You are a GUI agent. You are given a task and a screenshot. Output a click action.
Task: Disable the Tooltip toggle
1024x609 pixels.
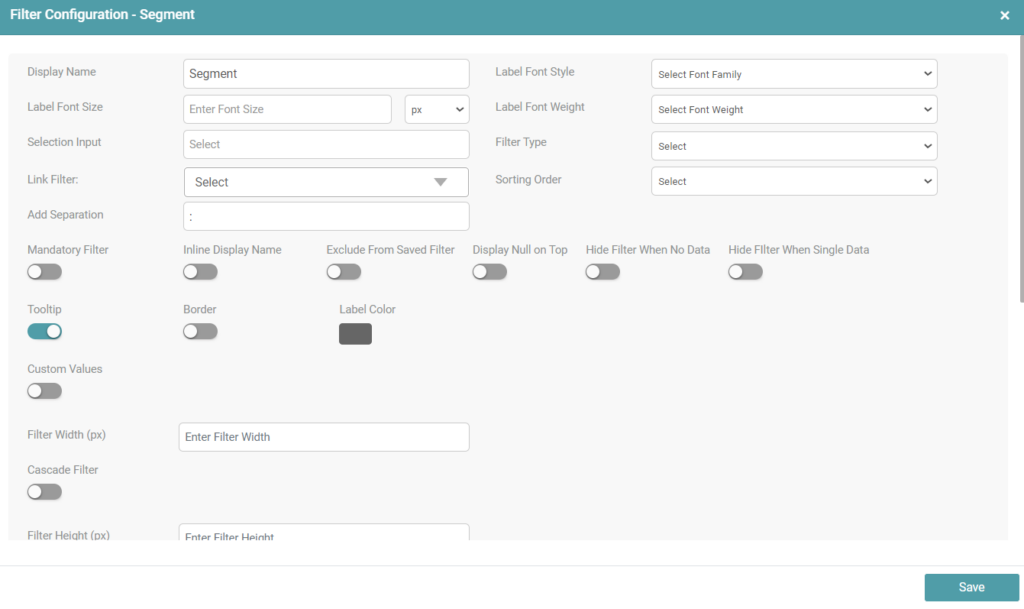click(x=44, y=331)
